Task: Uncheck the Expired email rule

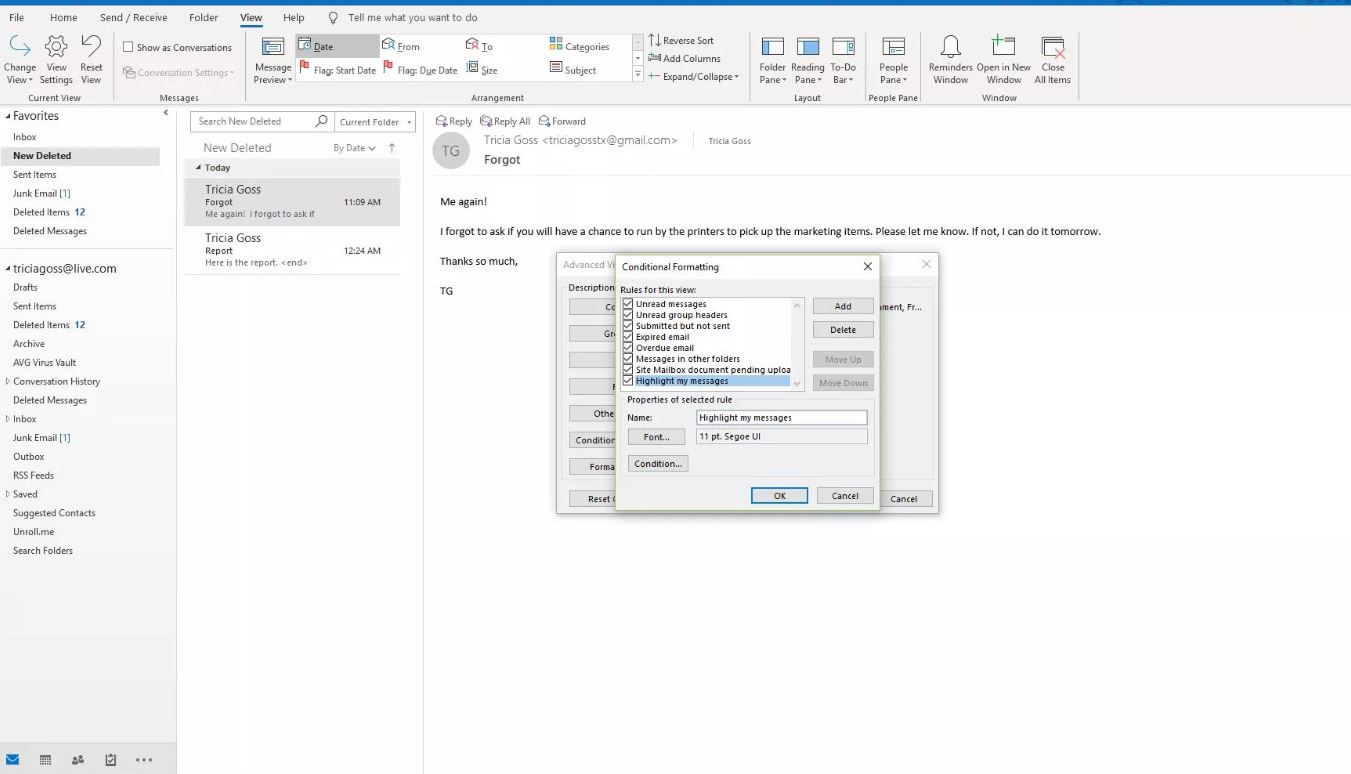Action: click(x=628, y=337)
